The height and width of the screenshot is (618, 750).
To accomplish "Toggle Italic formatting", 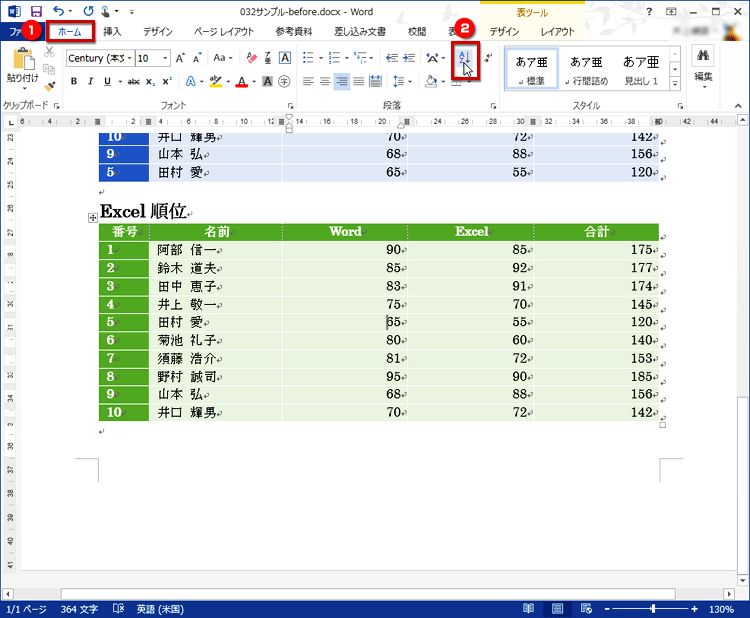I will pyautogui.click(x=90, y=82).
